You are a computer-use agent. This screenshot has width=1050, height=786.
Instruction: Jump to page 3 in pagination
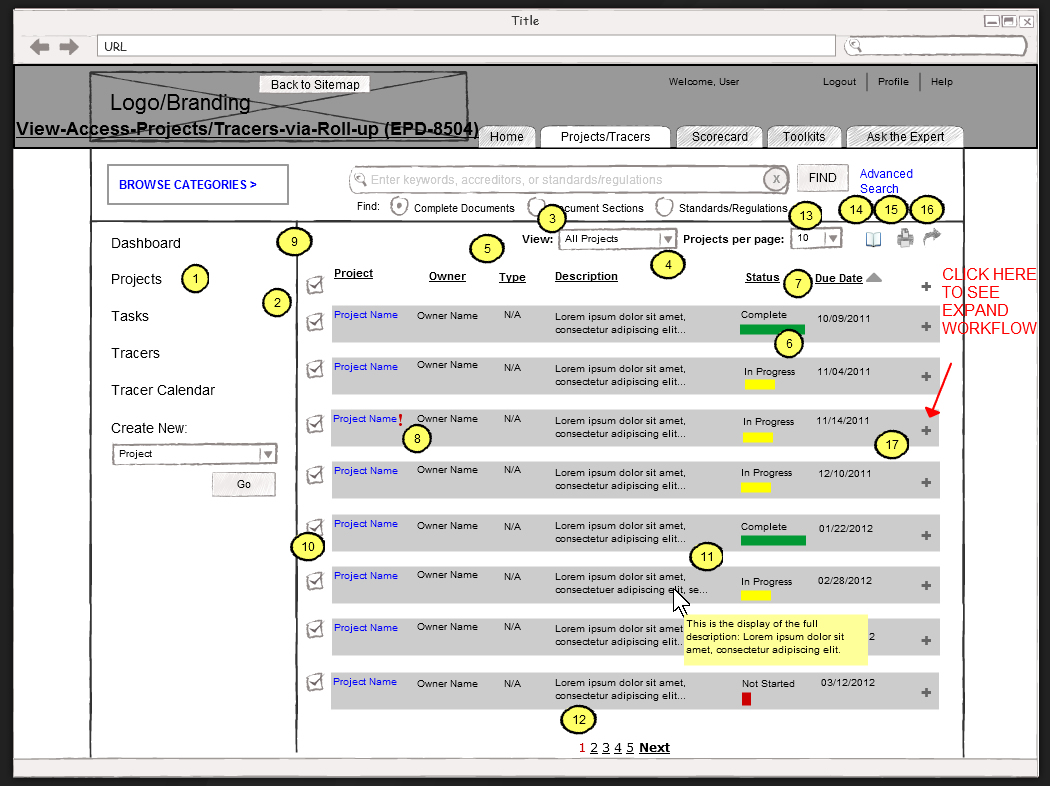(x=606, y=748)
